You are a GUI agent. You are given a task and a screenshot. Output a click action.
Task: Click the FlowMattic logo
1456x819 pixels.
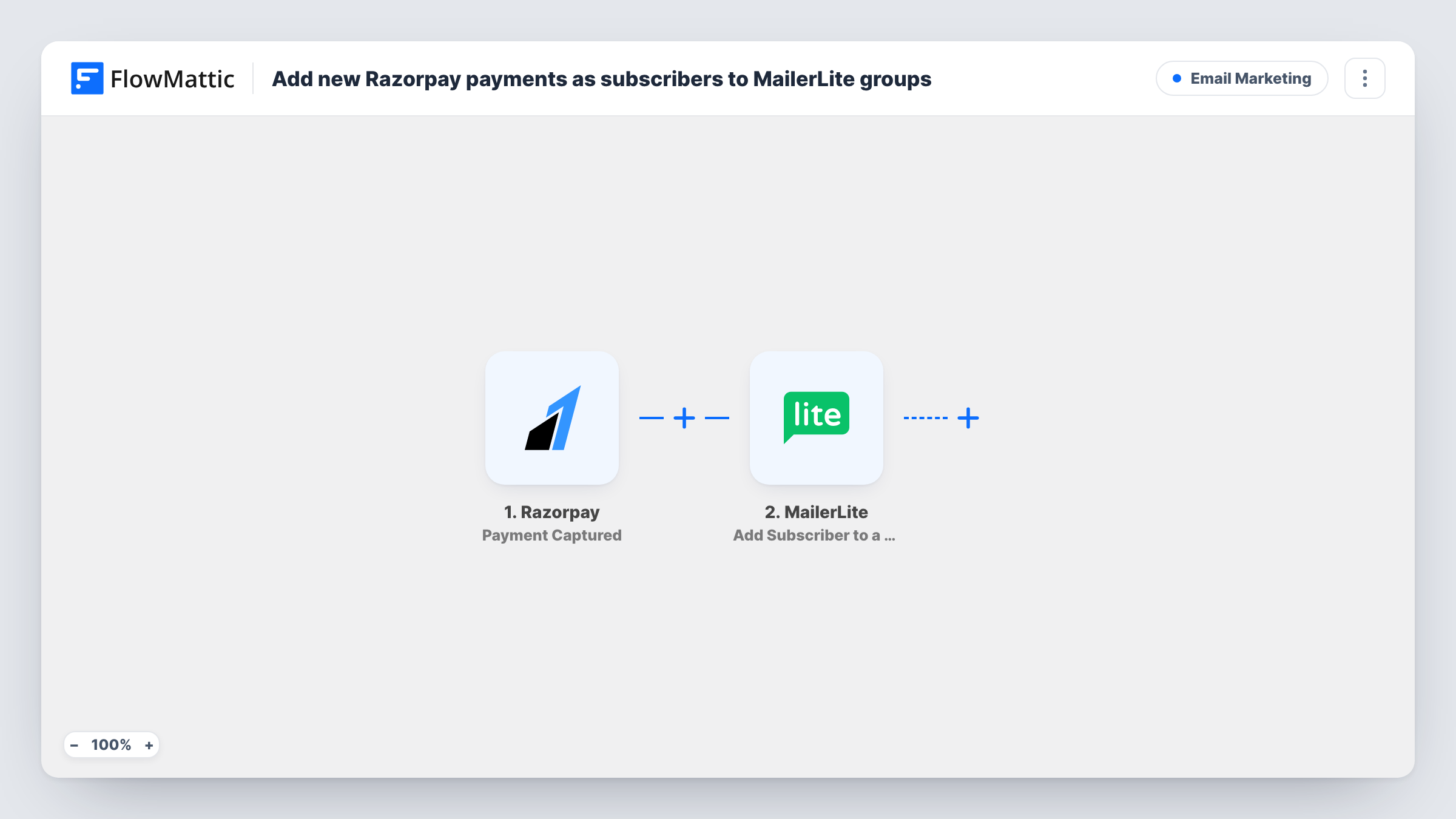(152, 78)
